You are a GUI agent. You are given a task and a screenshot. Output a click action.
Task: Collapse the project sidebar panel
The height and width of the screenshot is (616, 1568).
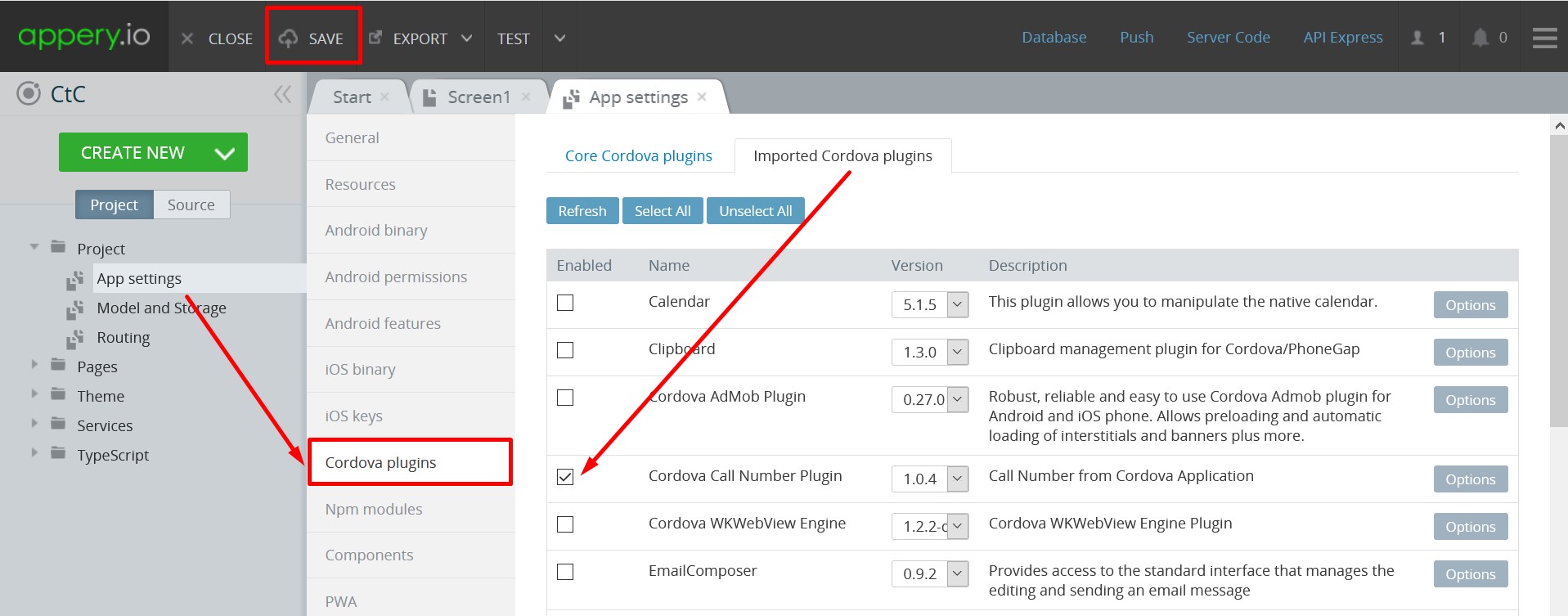click(282, 94)
